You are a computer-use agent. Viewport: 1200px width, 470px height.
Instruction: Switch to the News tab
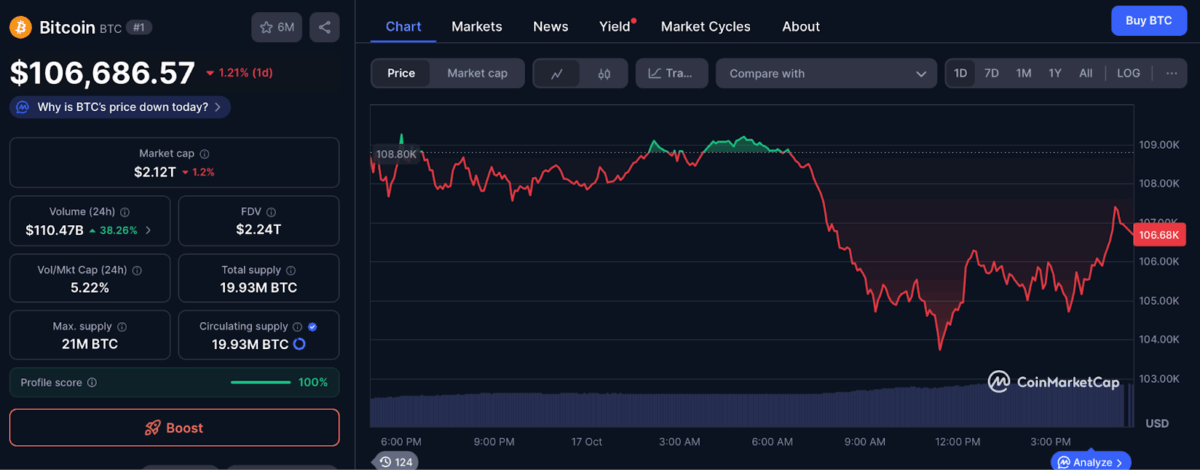[x=551, y=27]
